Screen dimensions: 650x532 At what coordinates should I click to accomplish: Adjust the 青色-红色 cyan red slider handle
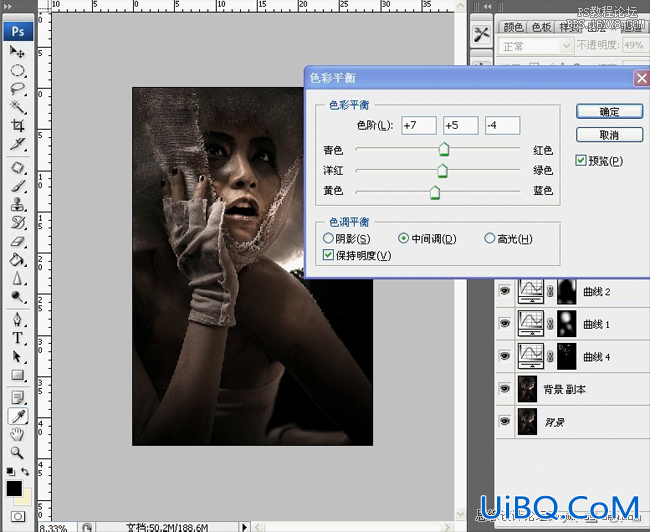(x=444, y=149)
